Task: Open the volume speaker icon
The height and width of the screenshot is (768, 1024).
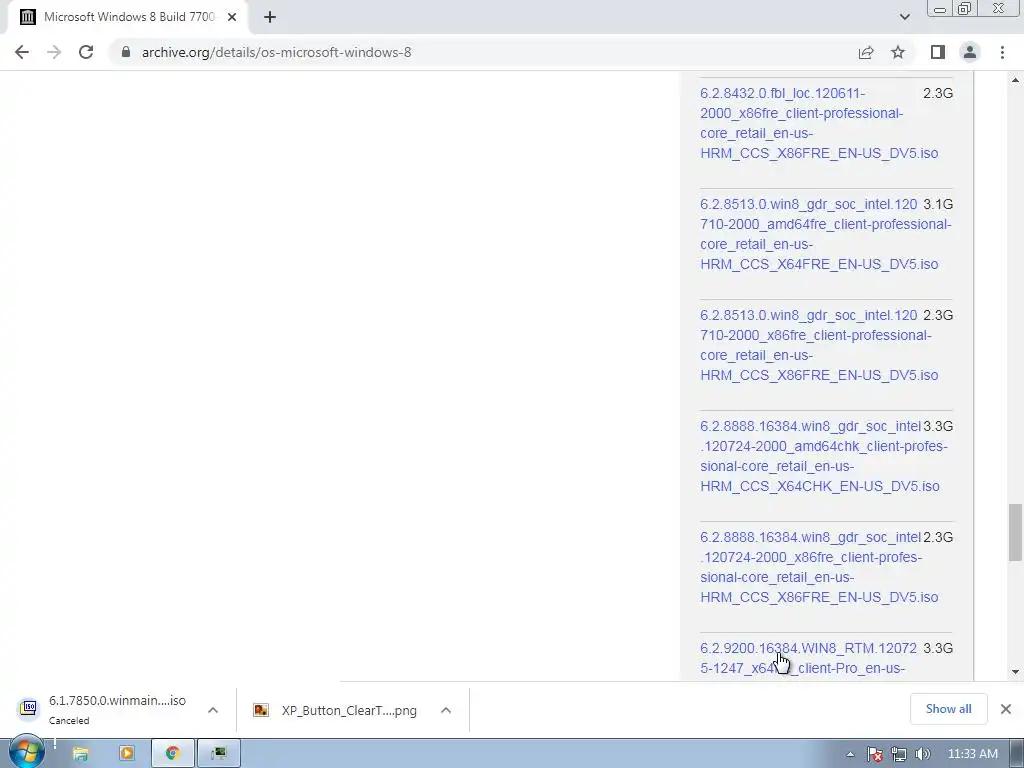Action: (922, 754)
